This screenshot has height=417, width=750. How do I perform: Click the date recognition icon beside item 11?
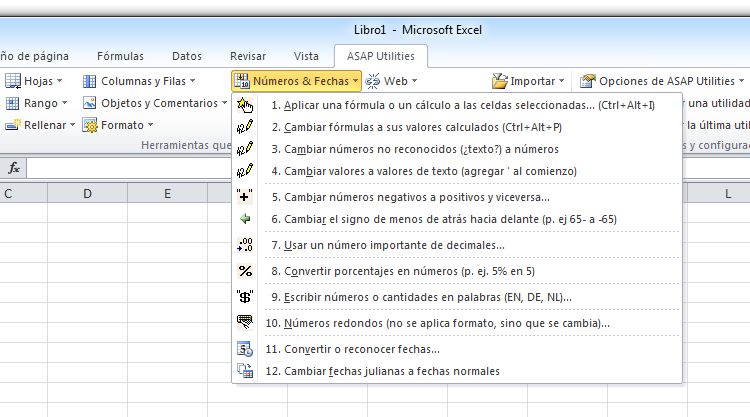(x=245, y=349)
